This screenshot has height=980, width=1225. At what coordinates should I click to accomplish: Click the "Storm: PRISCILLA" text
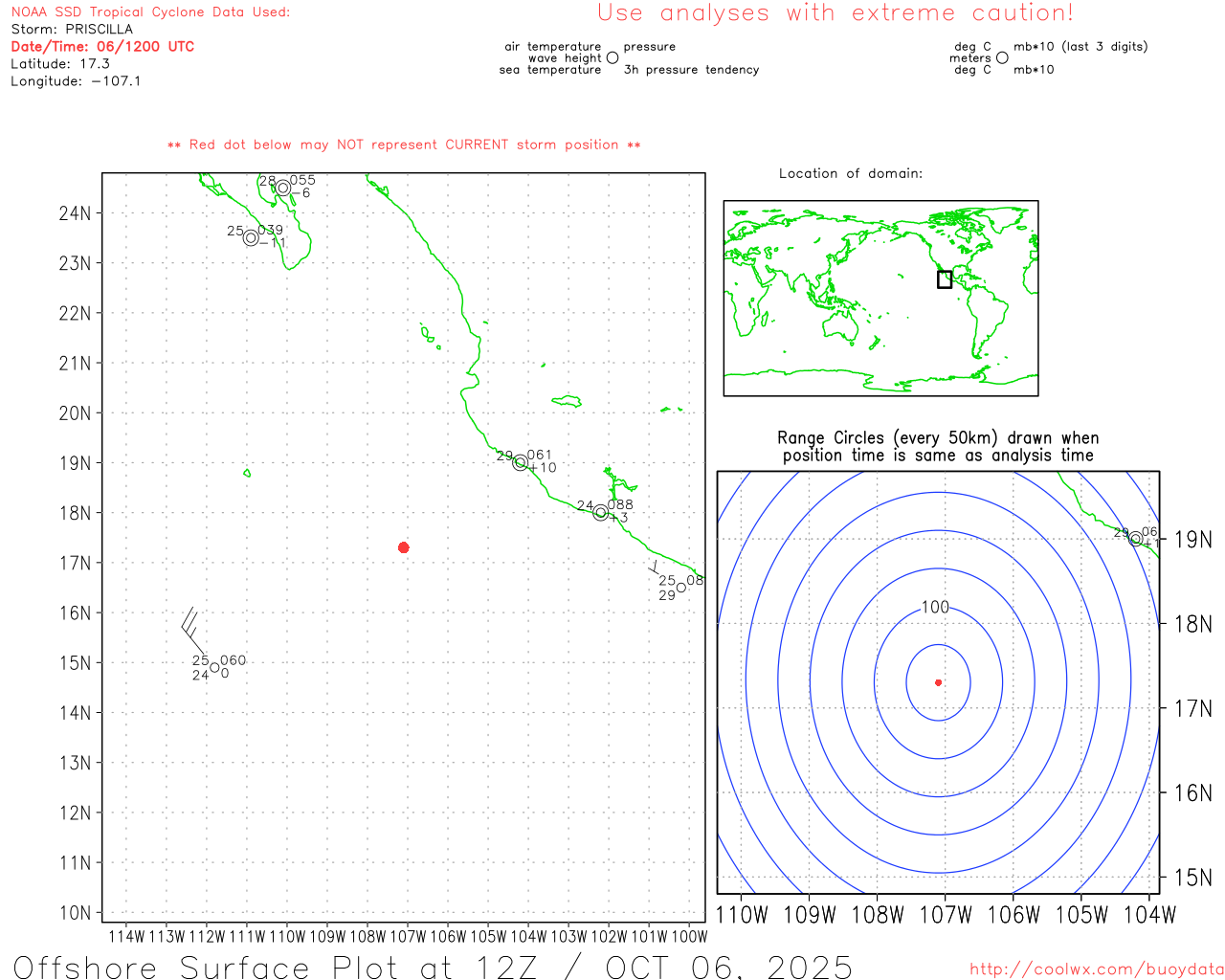pos(72,29)
